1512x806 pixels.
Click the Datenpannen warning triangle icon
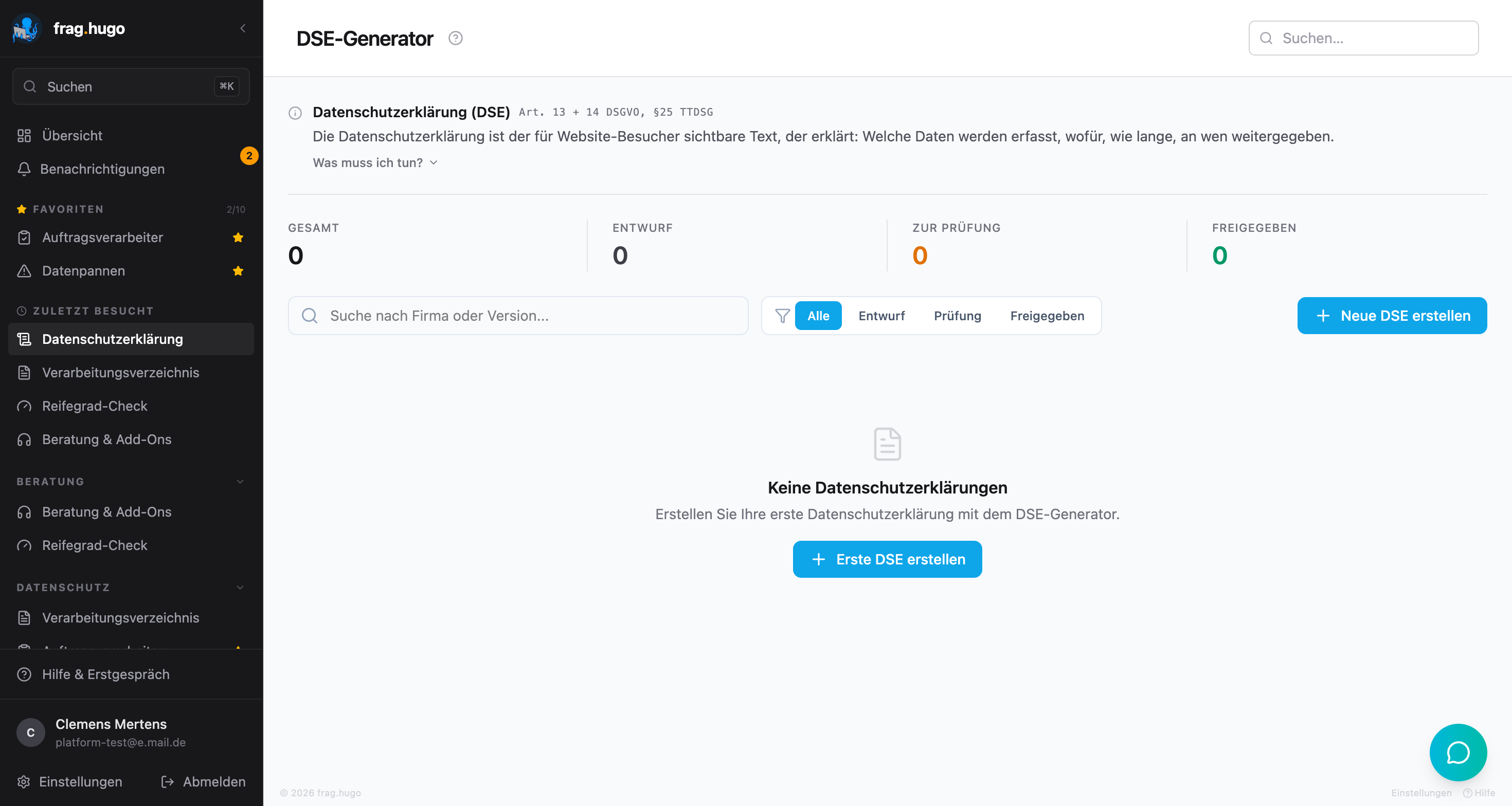(x=24, y=271)
